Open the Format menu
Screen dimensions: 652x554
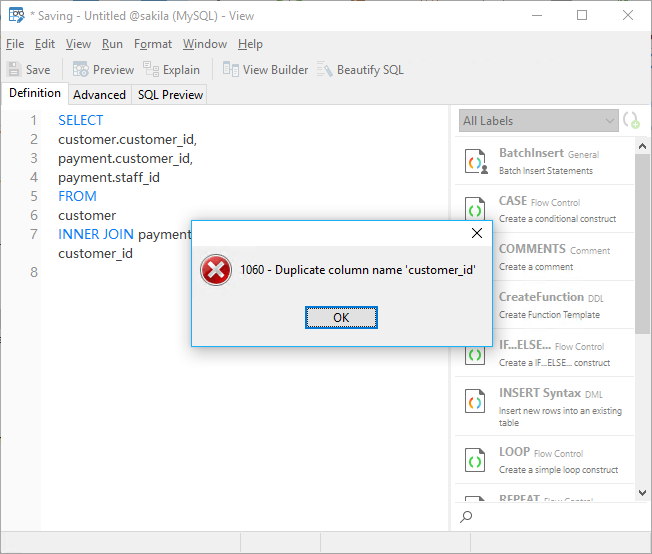pyautogui.click(x=153, y=44)
